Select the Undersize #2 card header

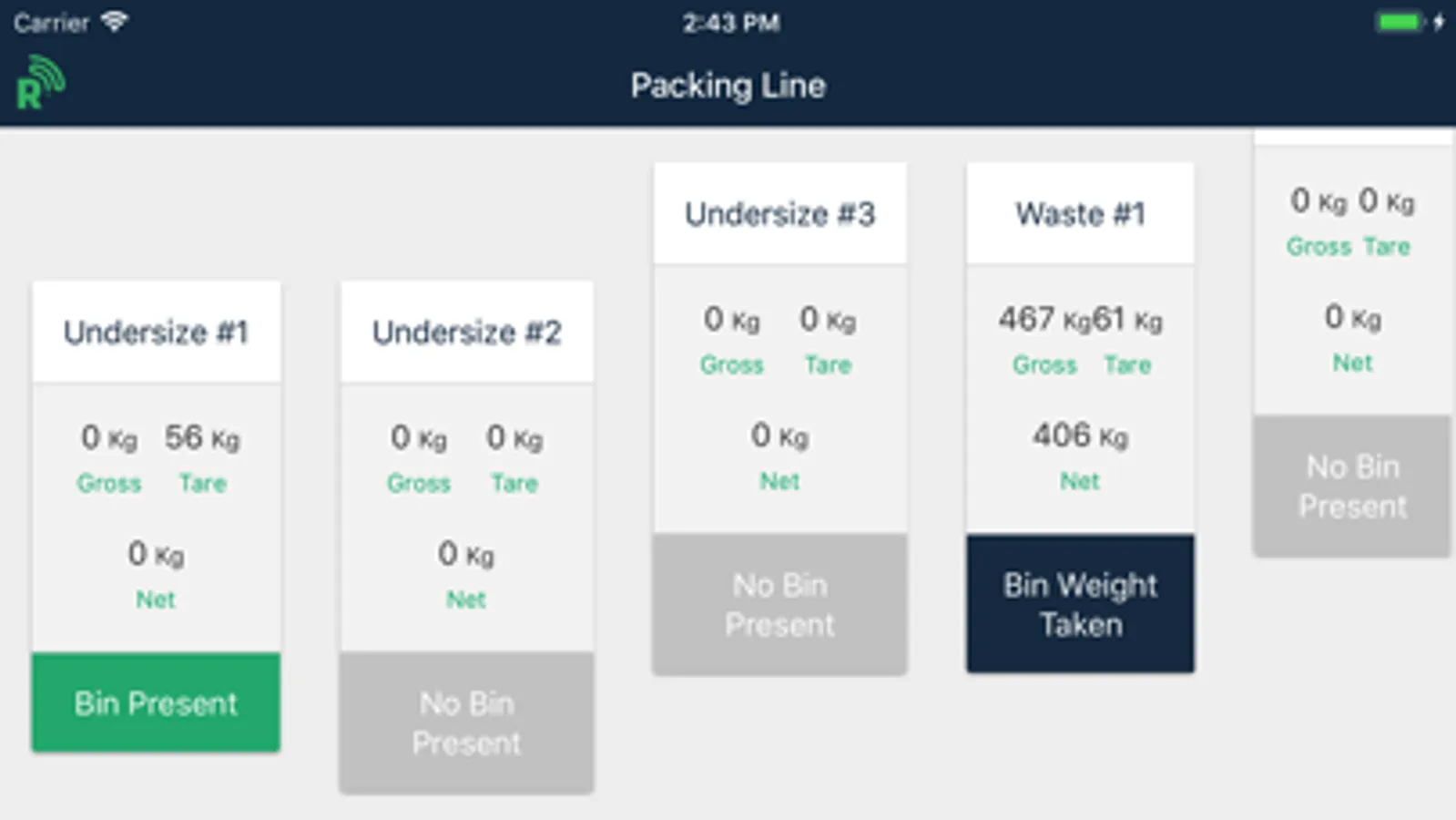pyautogui.click(x=466, y=333)
